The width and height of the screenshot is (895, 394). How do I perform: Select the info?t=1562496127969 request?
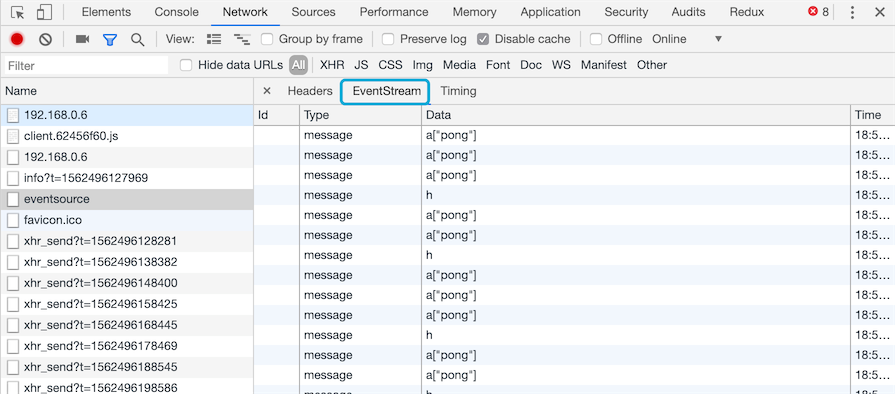(127, 178)
